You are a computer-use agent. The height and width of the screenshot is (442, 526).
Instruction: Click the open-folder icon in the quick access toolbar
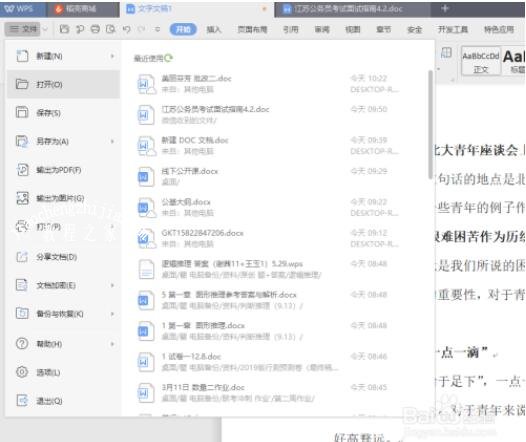coord(64,29)
